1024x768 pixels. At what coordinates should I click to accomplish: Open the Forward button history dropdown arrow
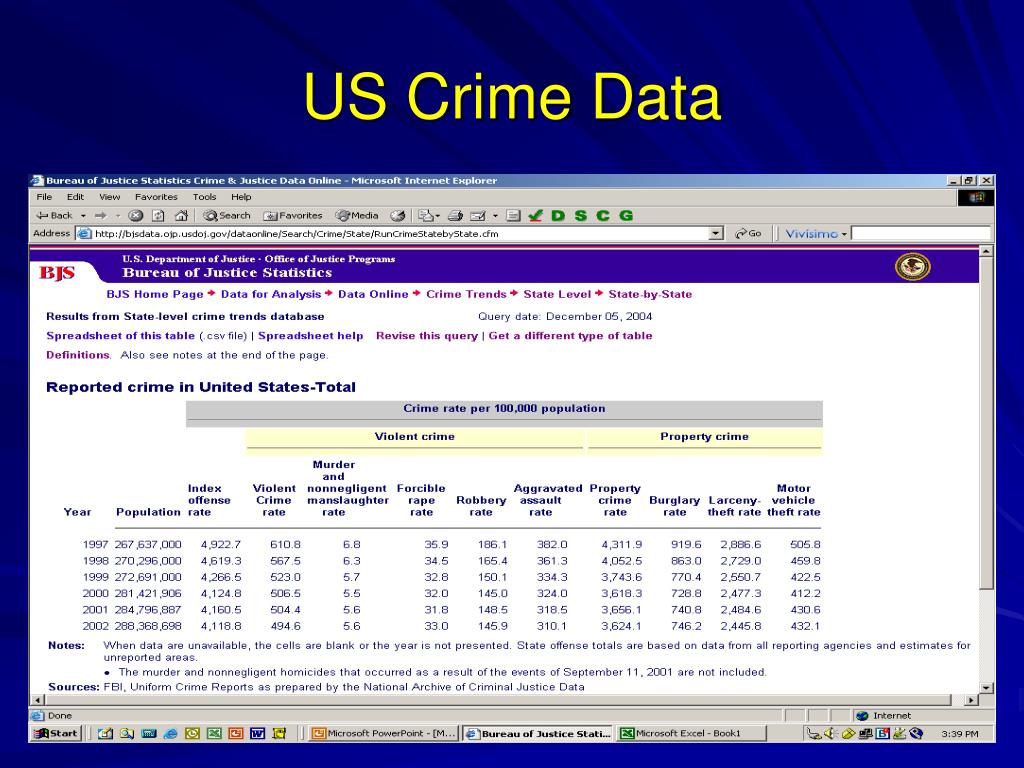pos(118,216)
